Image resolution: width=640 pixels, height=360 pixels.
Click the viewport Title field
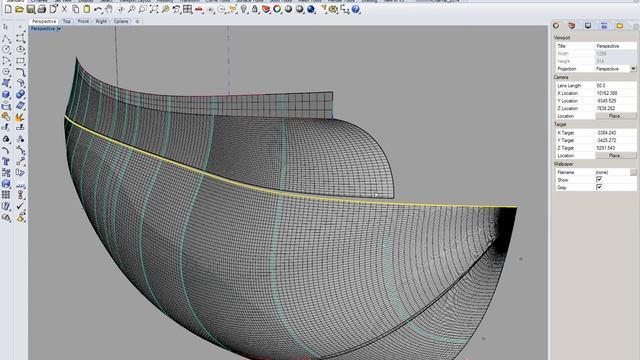pyautogui.click(x=616, y=46)
